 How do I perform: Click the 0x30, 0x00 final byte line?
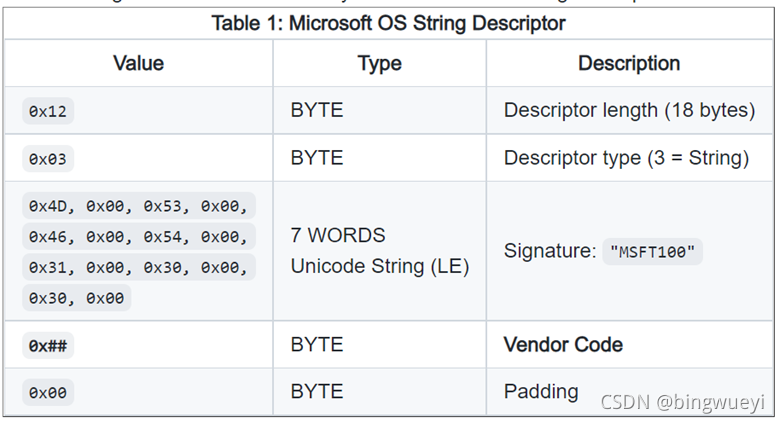tap(76, 297)
